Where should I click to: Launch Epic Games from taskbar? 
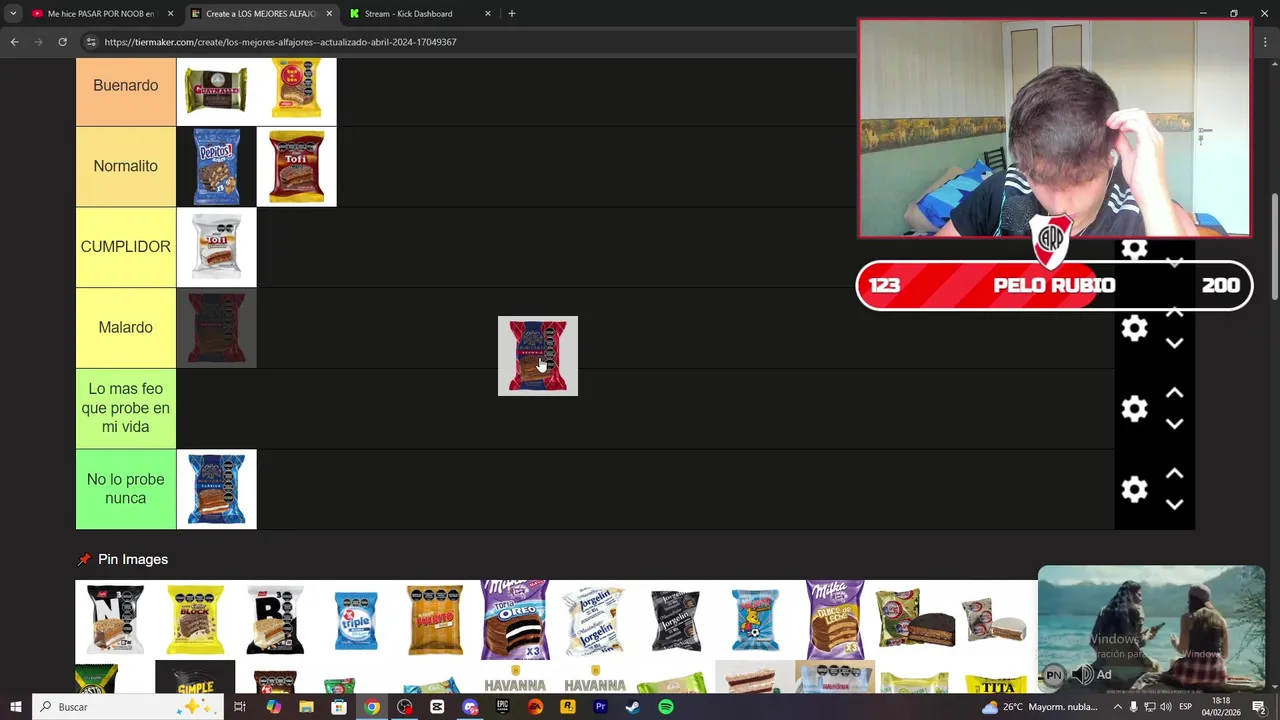pos(502,707)
